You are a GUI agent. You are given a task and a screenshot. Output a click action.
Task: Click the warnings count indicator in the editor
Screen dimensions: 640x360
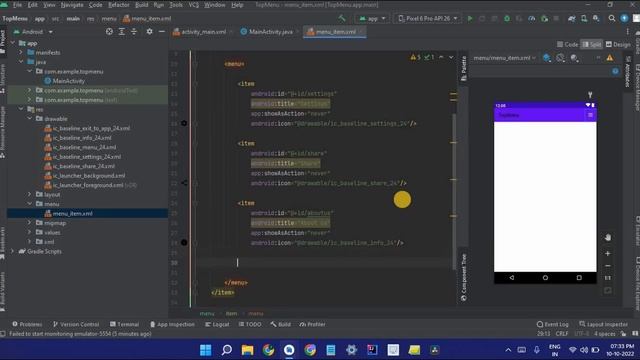click(416, 58)
